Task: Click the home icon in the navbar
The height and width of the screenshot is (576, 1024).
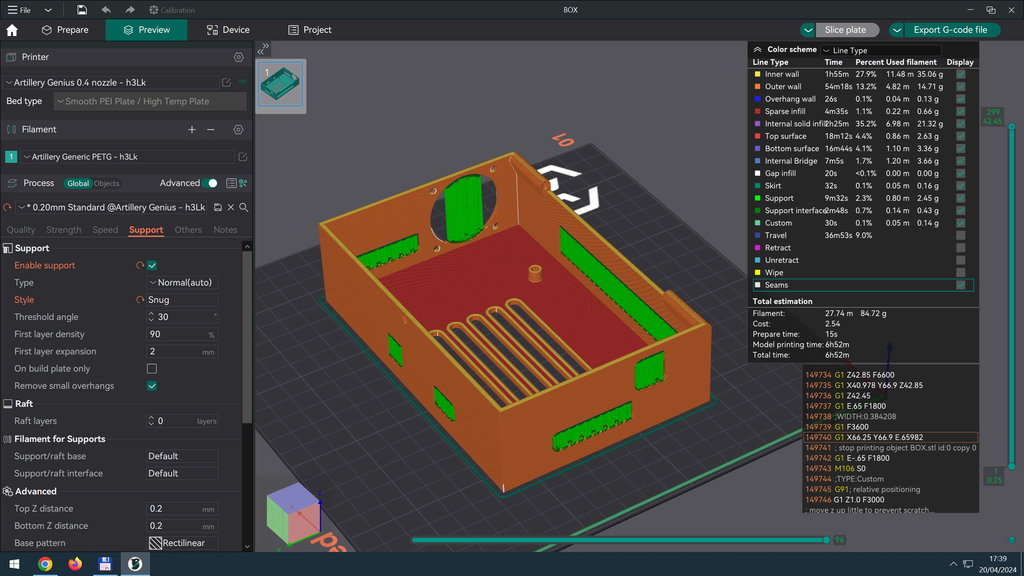Action: click(11, 30)
